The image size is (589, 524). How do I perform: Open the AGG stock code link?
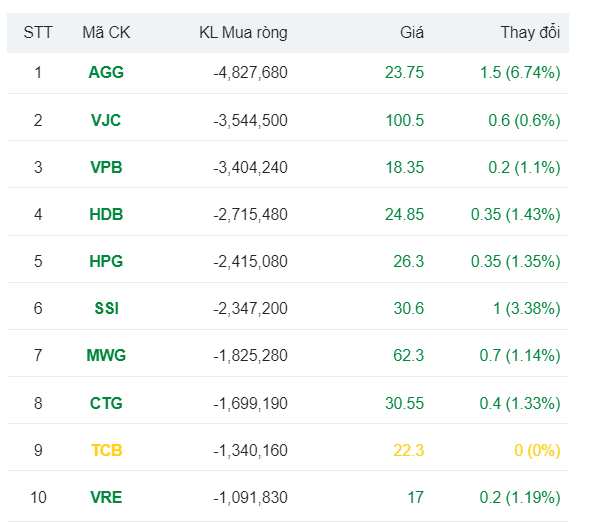click(x=106, y=72)
